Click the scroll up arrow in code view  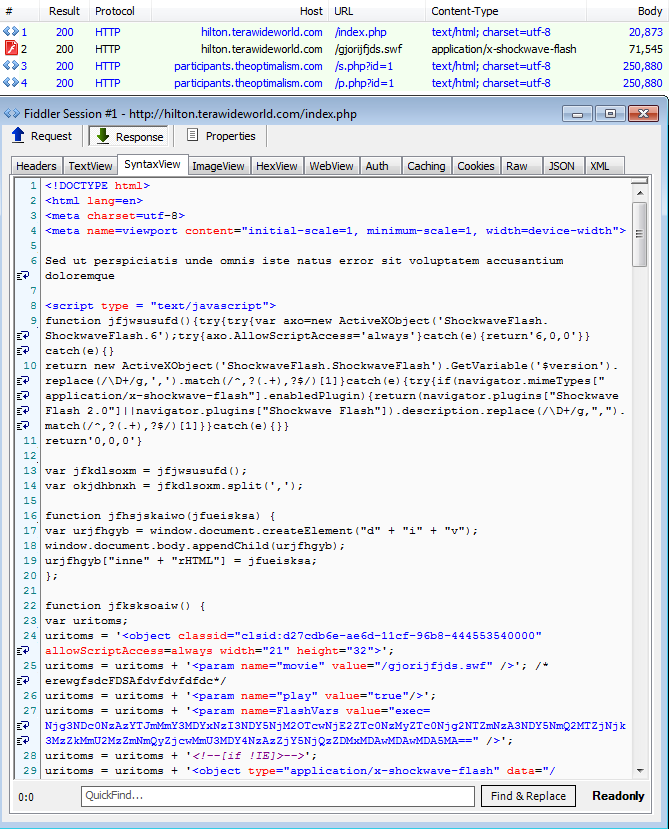[x=640, y=194]
